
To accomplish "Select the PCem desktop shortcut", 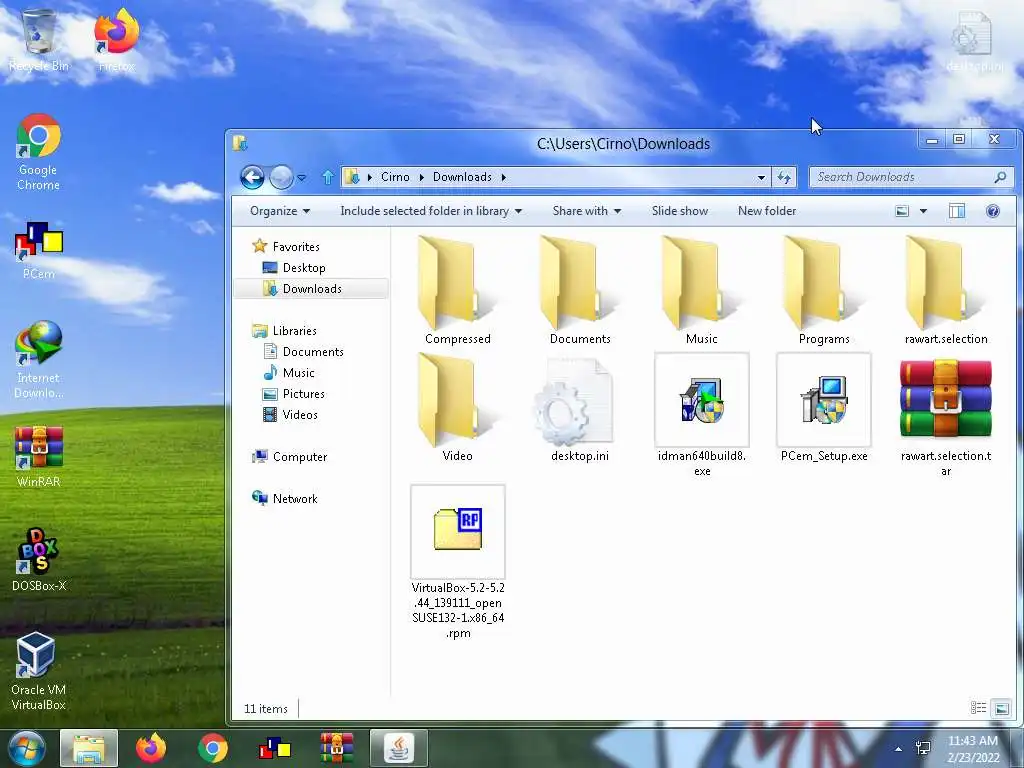I will (39, 251).
